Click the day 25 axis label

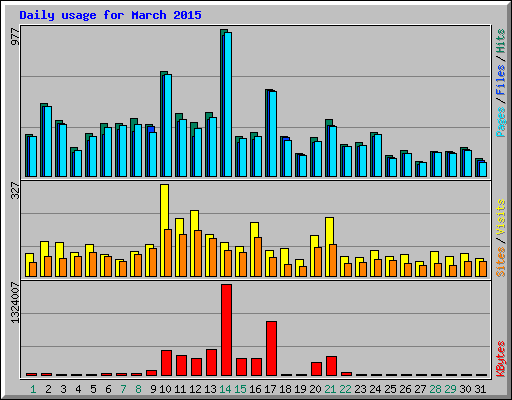(x=390, y=389)
